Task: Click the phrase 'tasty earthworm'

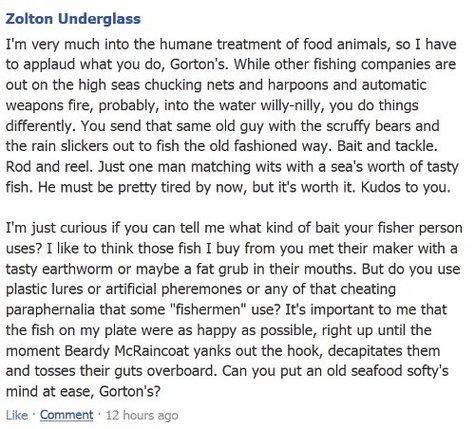Action: 59,269
